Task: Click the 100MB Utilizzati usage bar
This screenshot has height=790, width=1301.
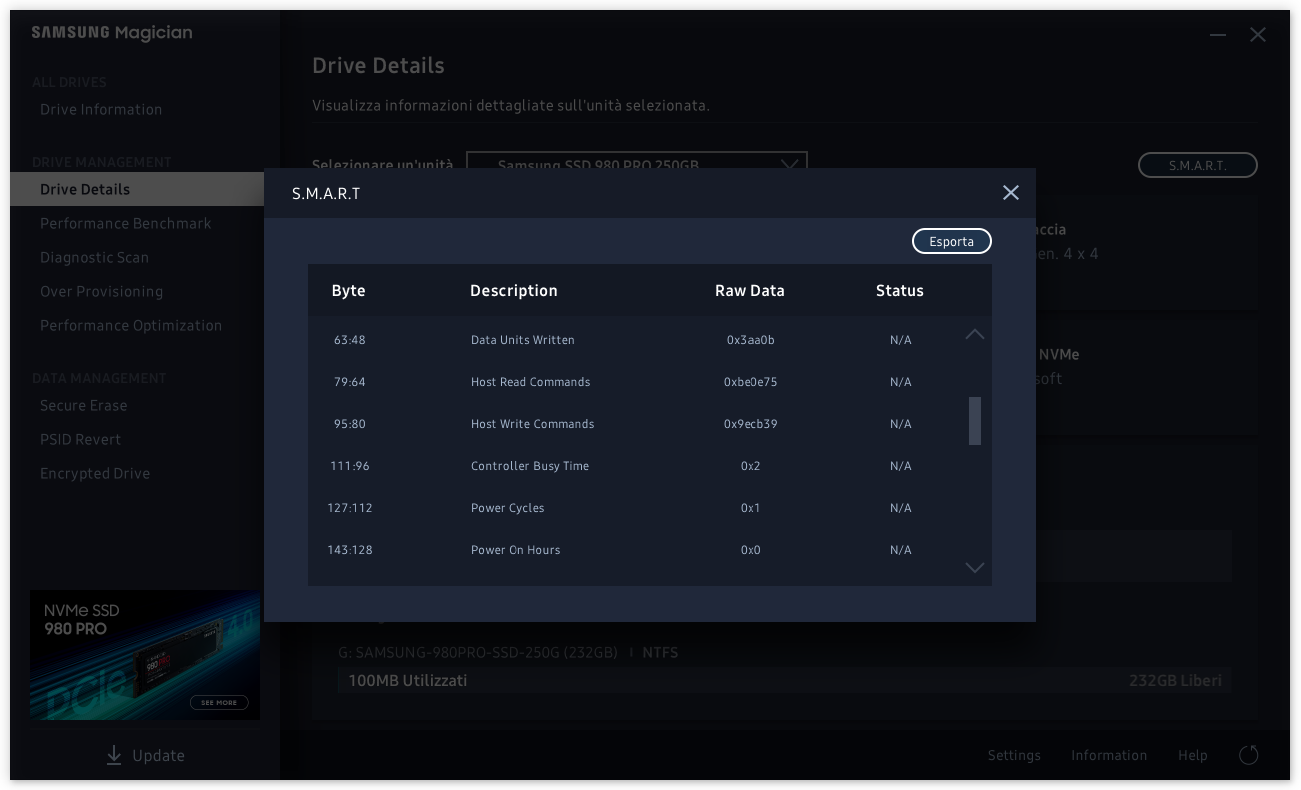Action: coord(784,681)
